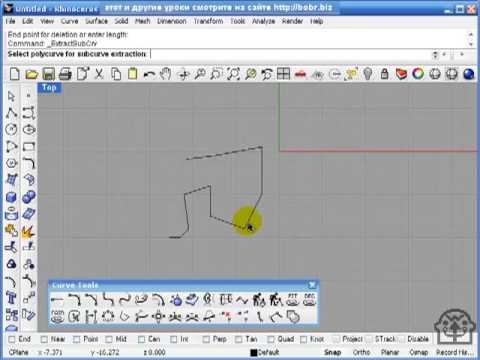Toggle the Tan osnap checkbox

(238, 339)
